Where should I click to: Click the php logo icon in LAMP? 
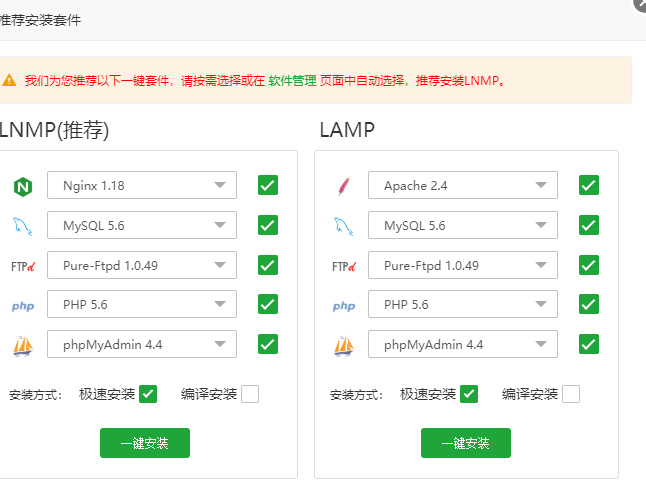click(344, 306)
